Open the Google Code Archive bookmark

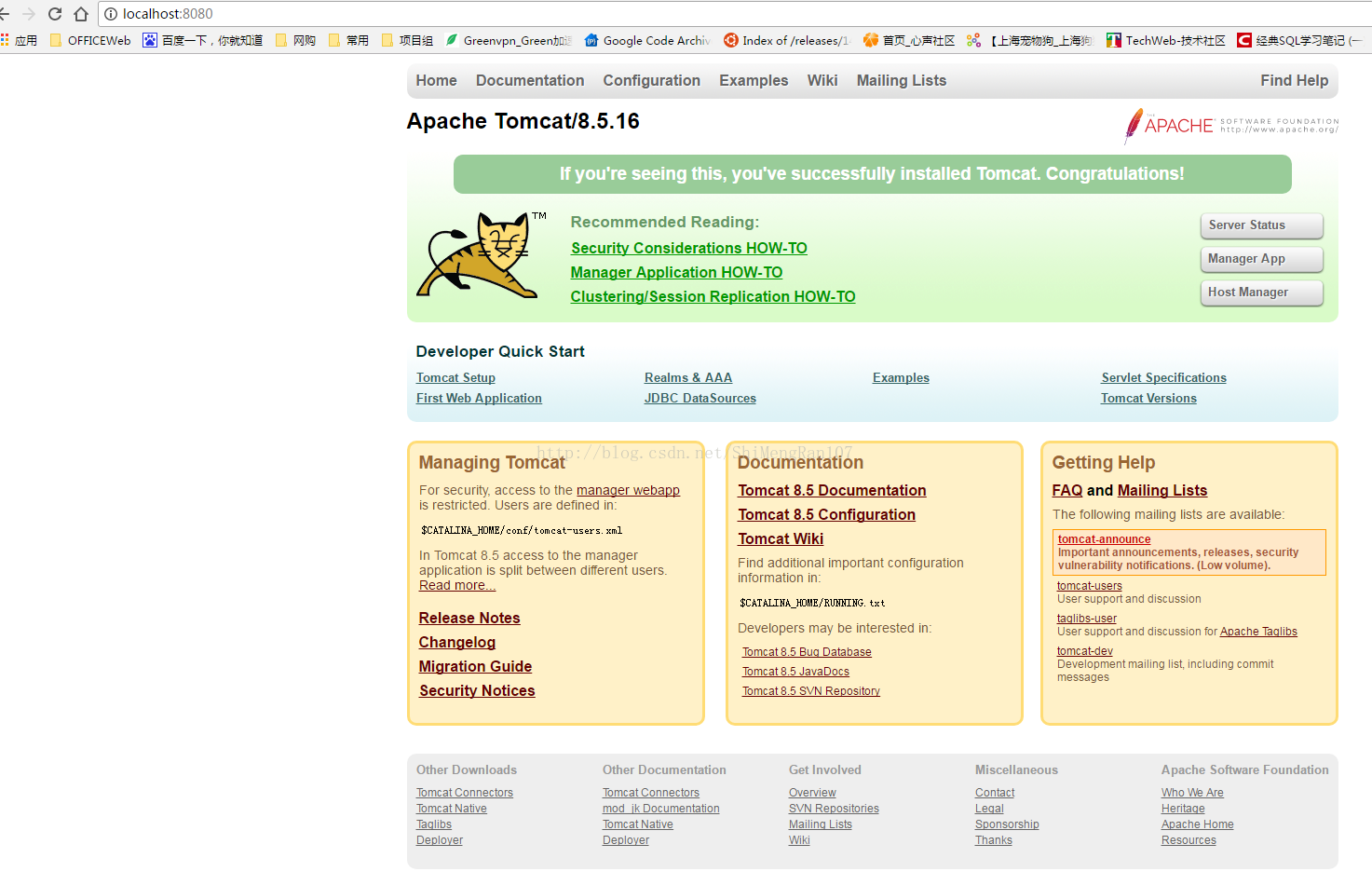pyautogui.click(x=647, y=40)
